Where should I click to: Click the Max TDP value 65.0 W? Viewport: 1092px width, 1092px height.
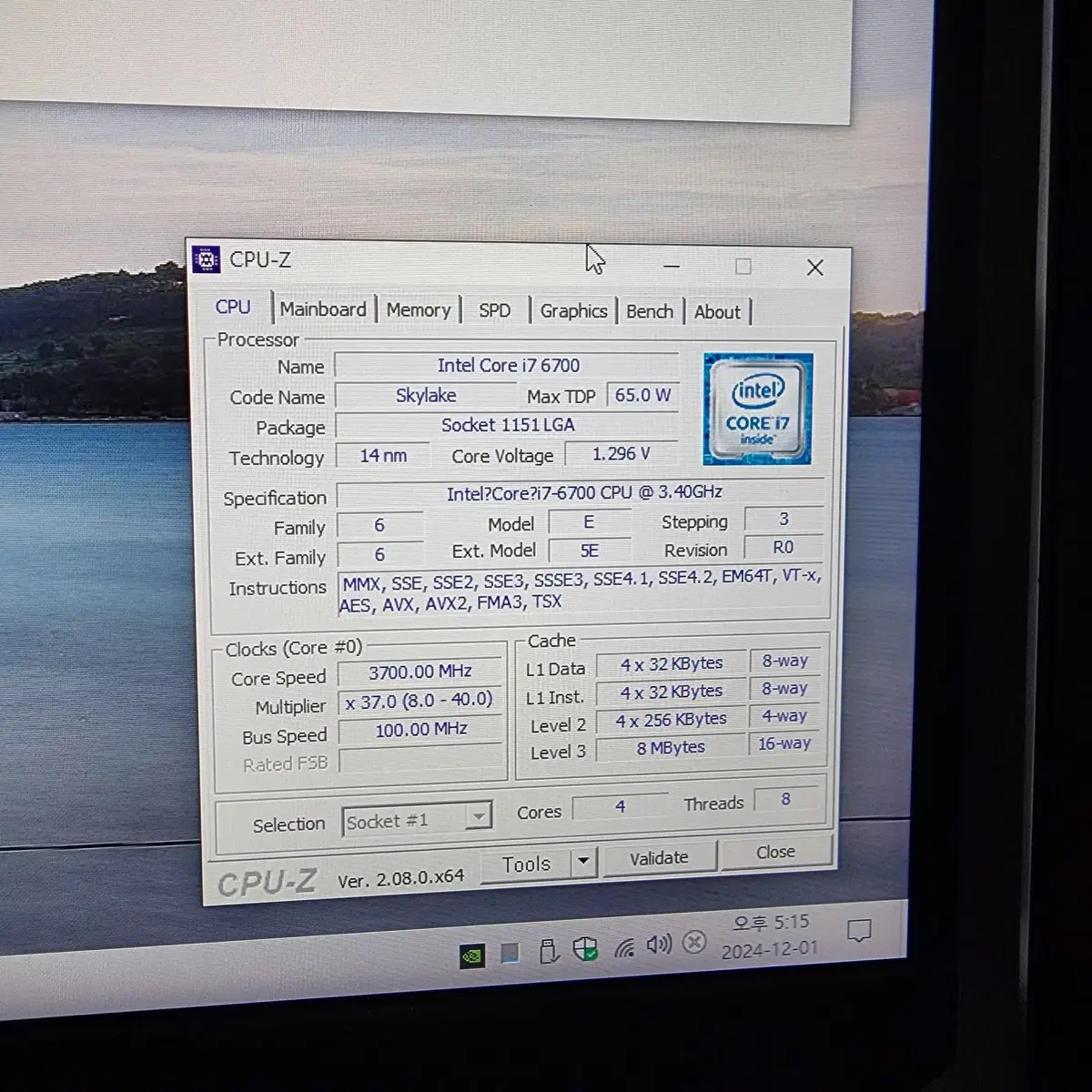[x=642, y=395]
